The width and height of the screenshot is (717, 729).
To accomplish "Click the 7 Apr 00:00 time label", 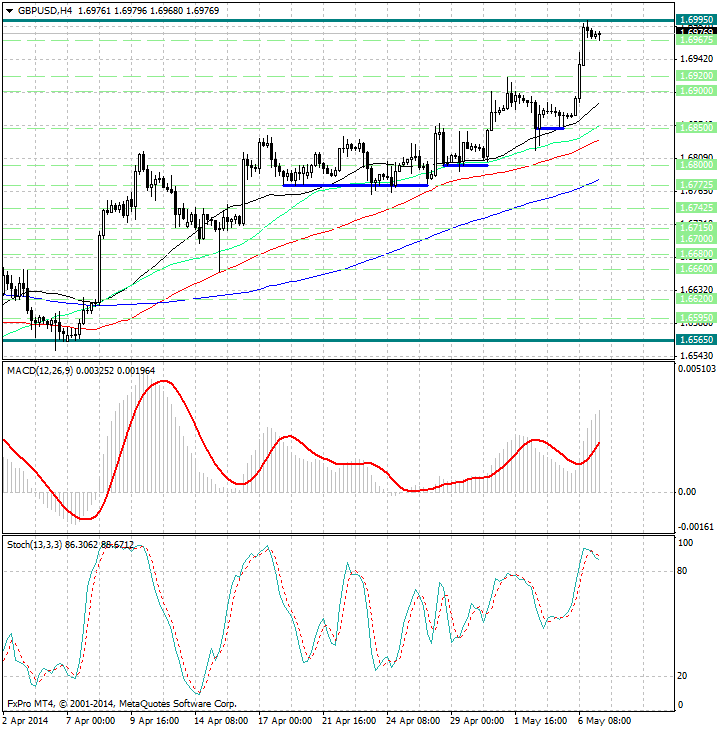I will click(90, 721).
